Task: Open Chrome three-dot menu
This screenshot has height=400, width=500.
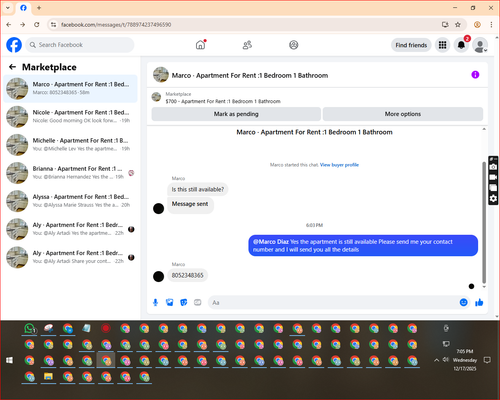Action: tap(491, 24)
